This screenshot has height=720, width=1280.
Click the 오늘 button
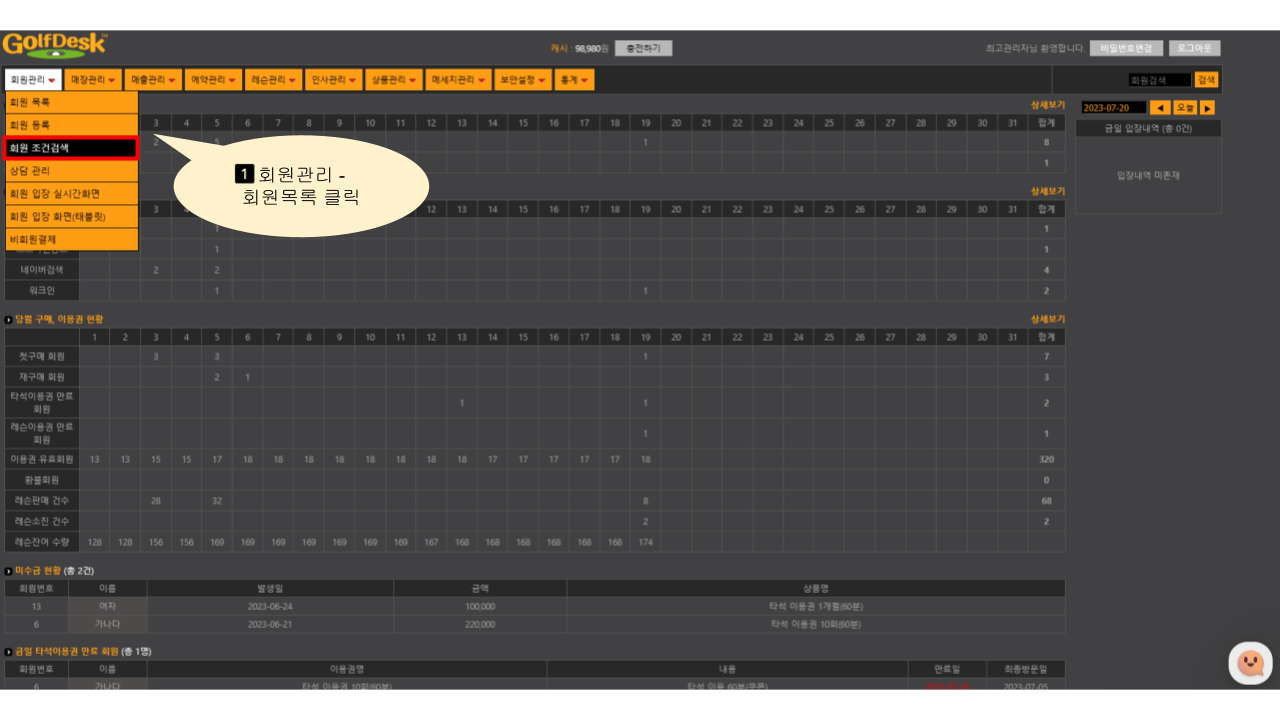(x=1184, y=108)
